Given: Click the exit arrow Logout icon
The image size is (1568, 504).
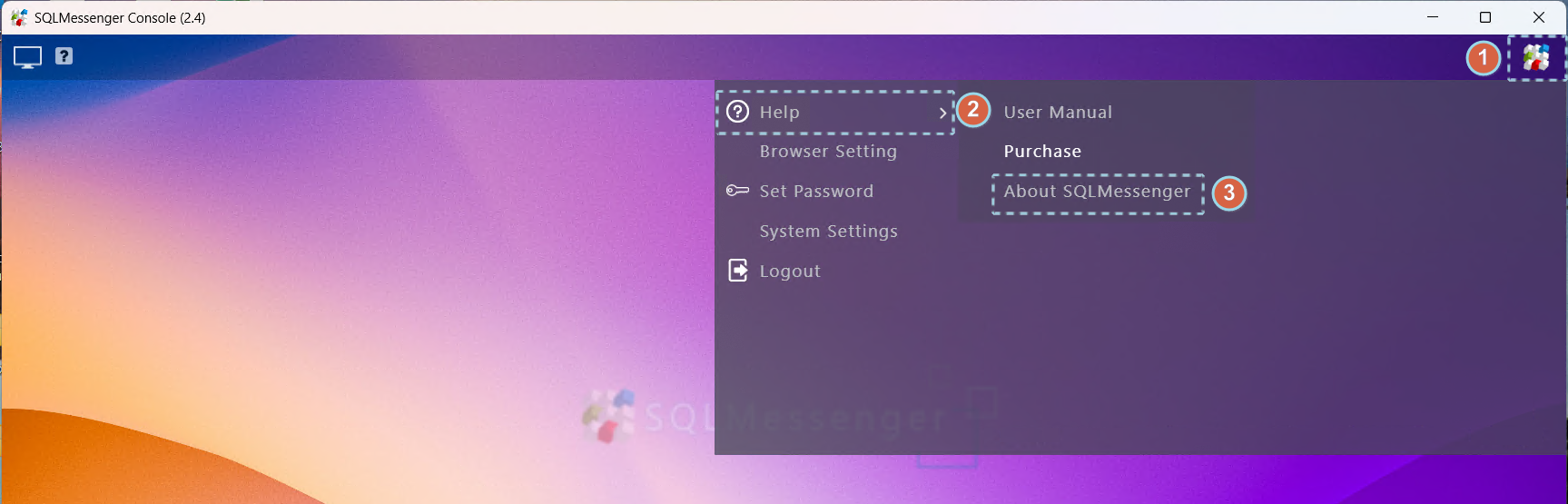Looking at the screenshot, I should tap(738, 271).
